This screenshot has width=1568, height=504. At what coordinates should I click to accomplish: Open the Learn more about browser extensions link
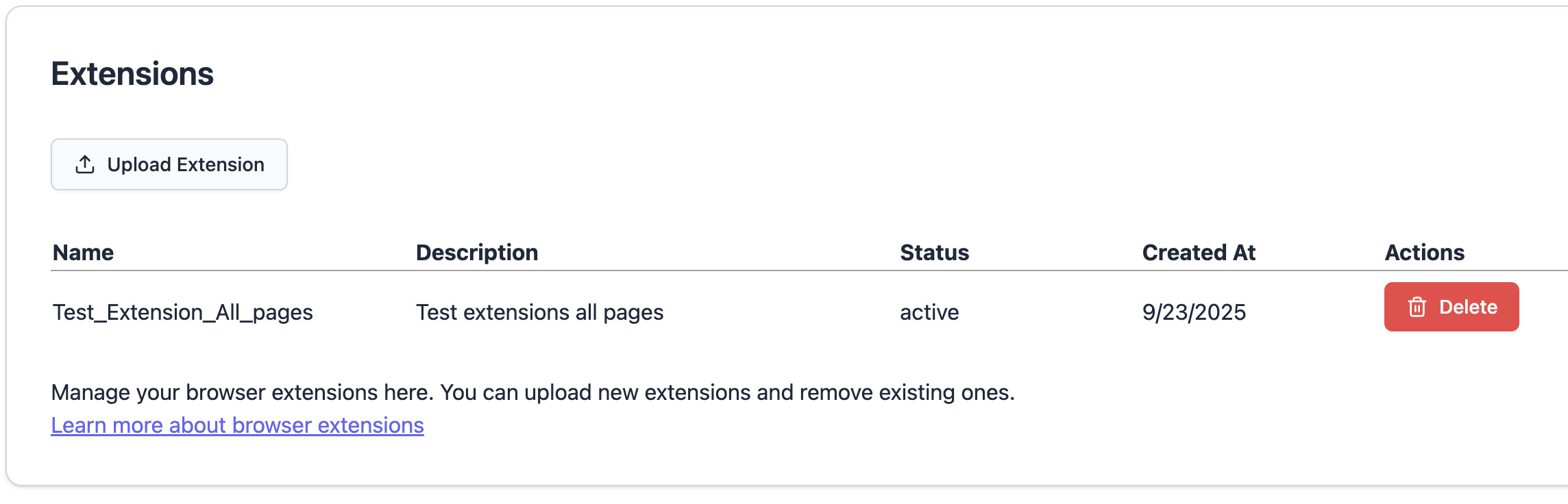click(x=237, y=425)
